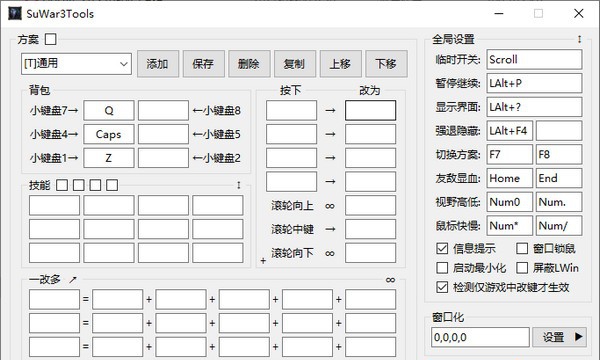Click the 切换方案 field showing F8

pyautogui.click(x=559, y=155)
